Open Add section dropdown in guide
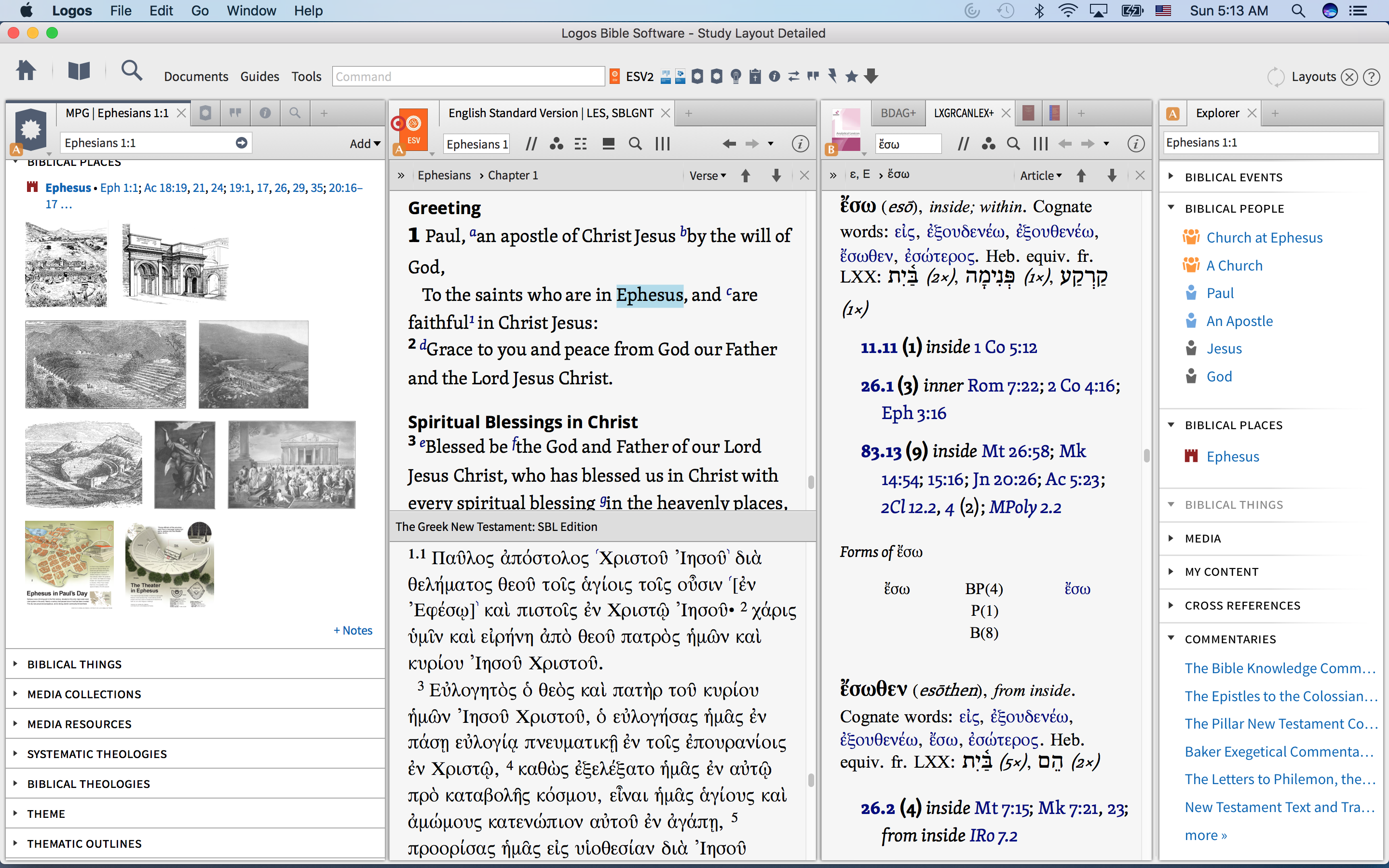 click(x=365, y=144)
